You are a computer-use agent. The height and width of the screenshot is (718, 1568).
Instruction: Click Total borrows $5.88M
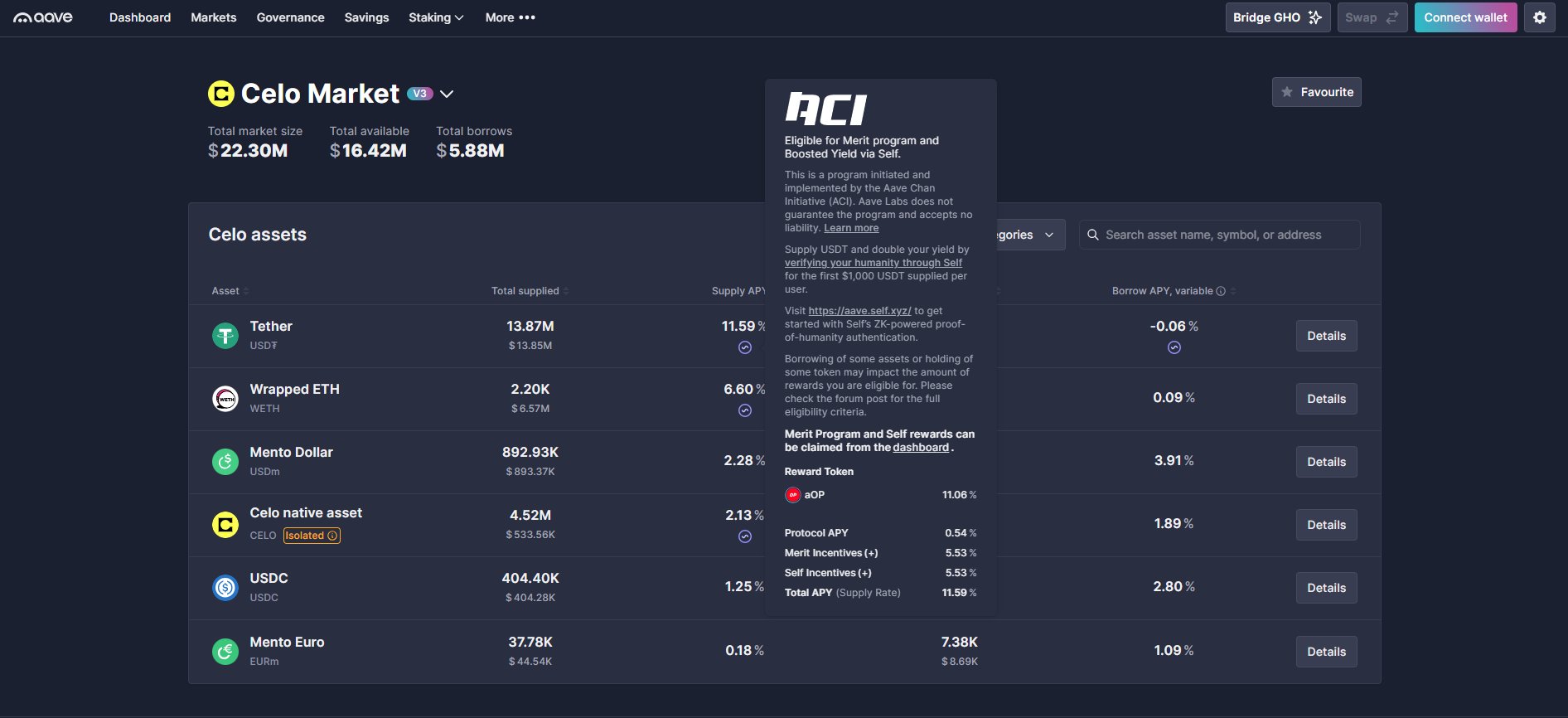470,151
